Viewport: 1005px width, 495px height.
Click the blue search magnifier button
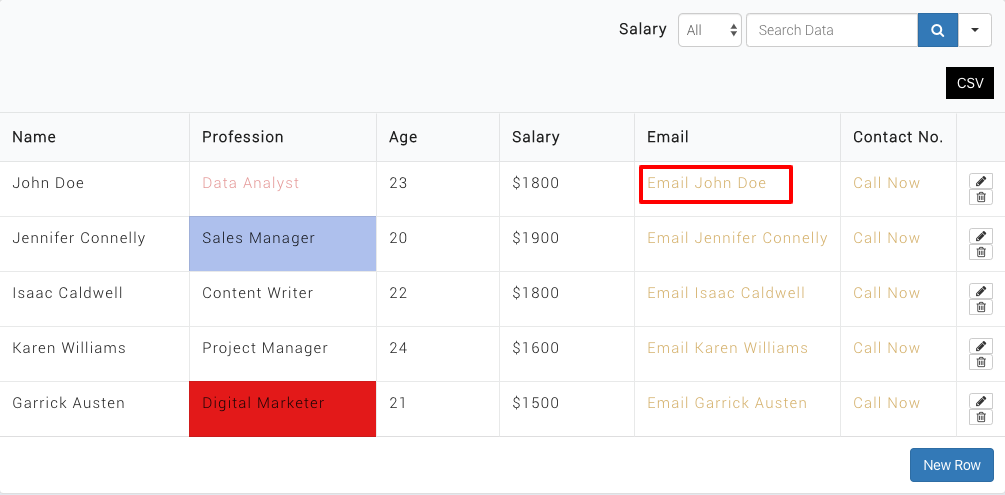pos(937,30)
